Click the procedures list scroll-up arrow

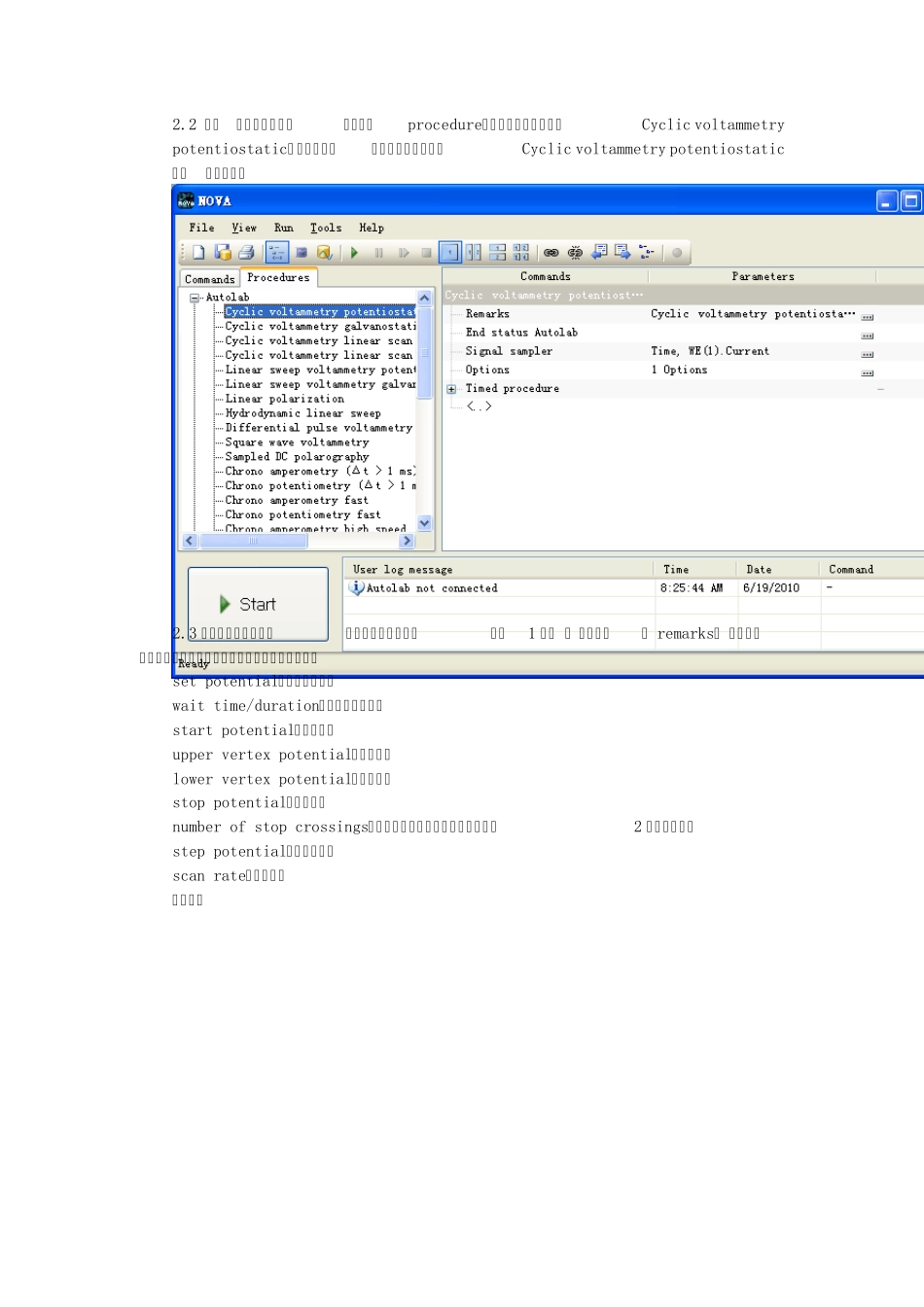[424, 298]
